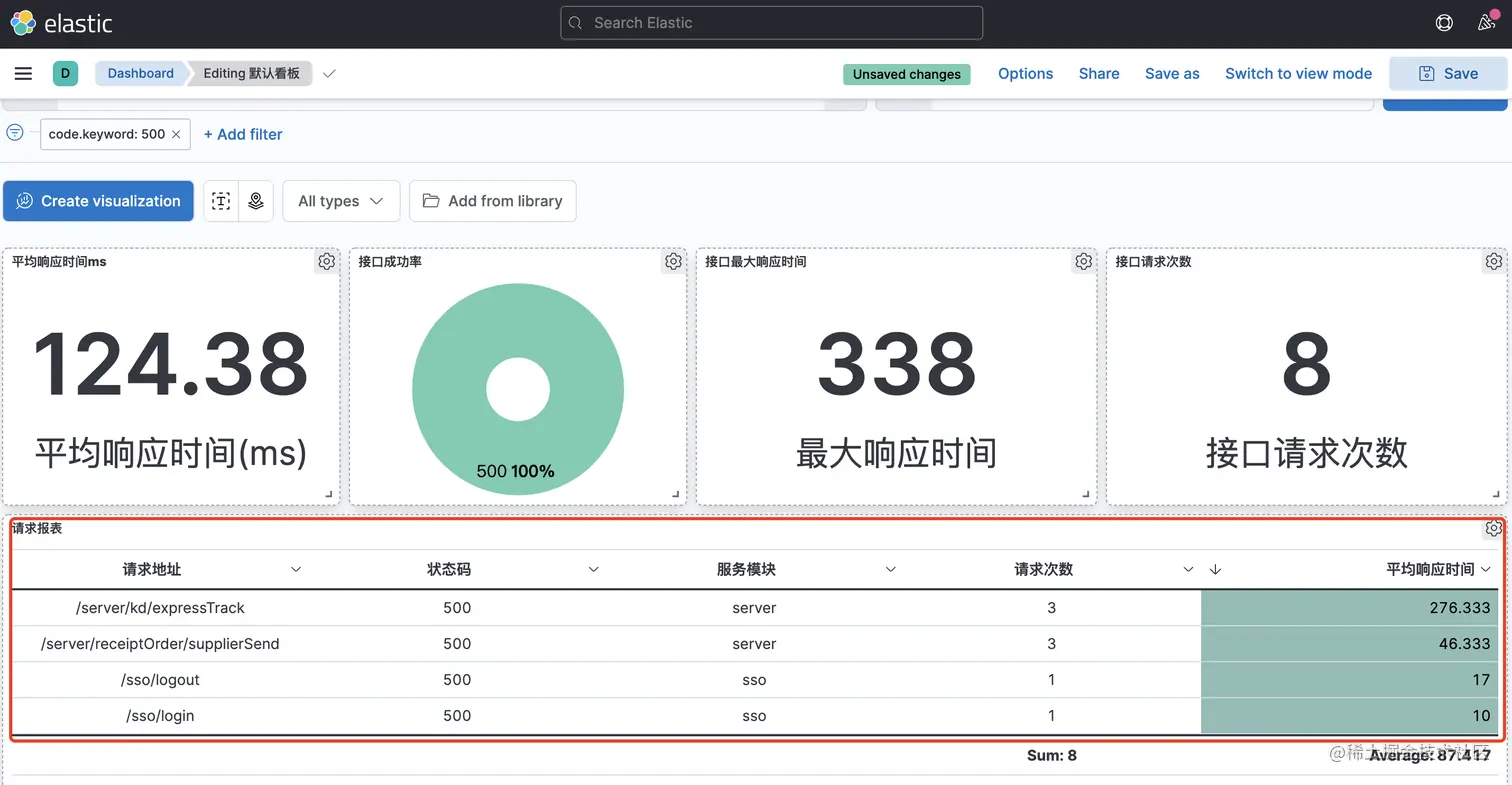The height and width of the screenshot is (785, 1512).
Task: Click the Dashboard breadcrumb
Action: click(140, 73)
